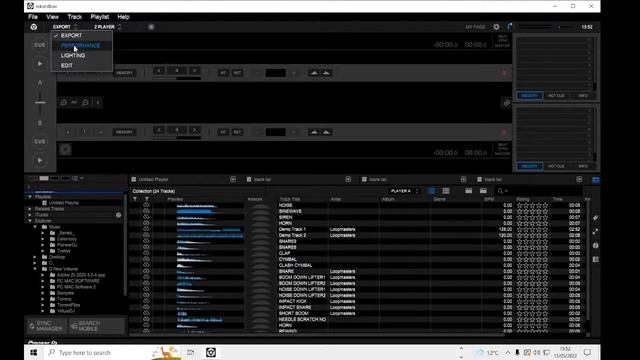
Task: Toggle upper deck MT master tempo
Action: coord(223,73)
